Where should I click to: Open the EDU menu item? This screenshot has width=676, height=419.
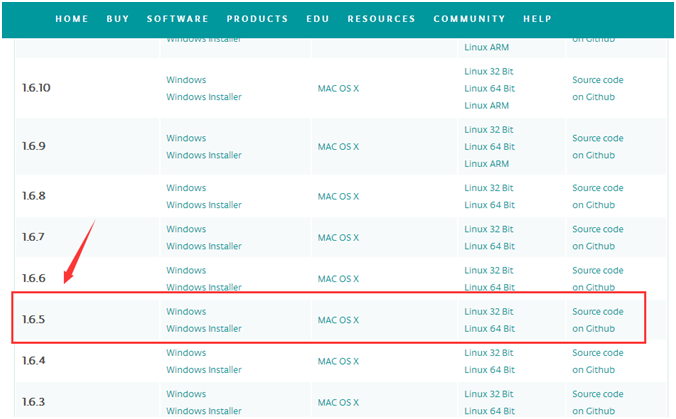click(318, 19)
